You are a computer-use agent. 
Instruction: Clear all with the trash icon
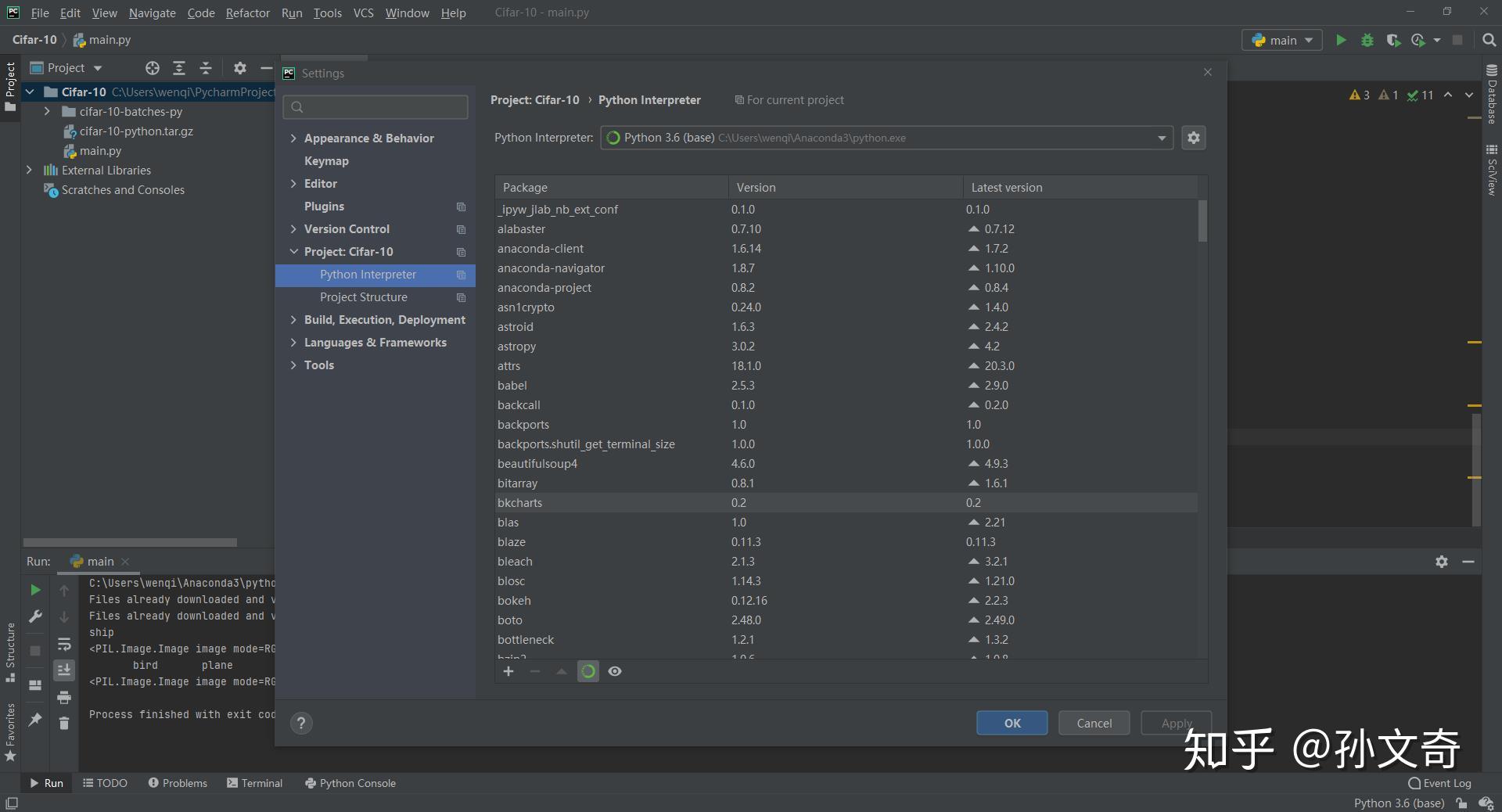pos(64,724)
